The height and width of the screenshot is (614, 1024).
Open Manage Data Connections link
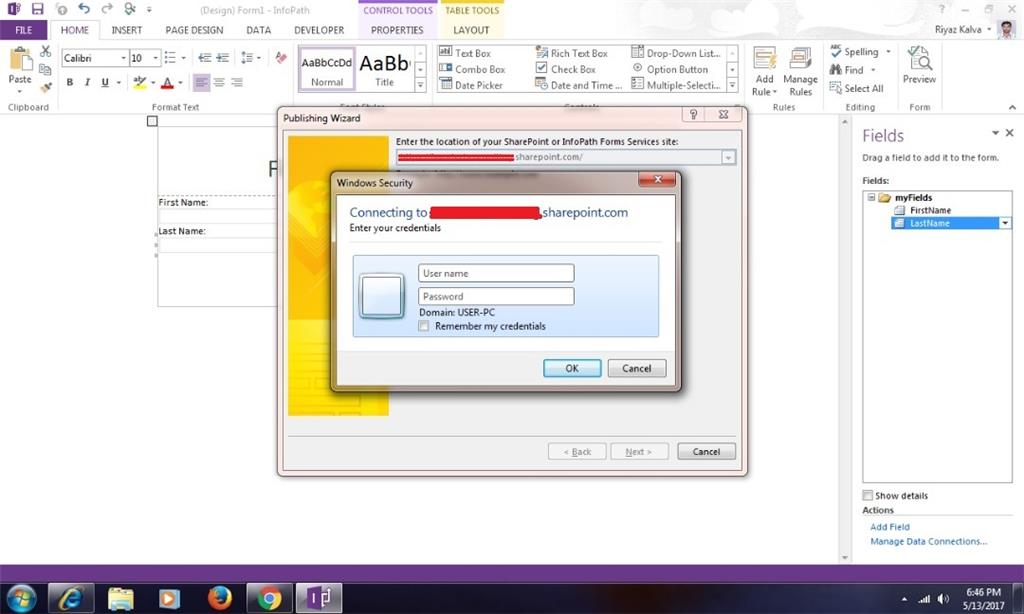(x=928, y=541)
